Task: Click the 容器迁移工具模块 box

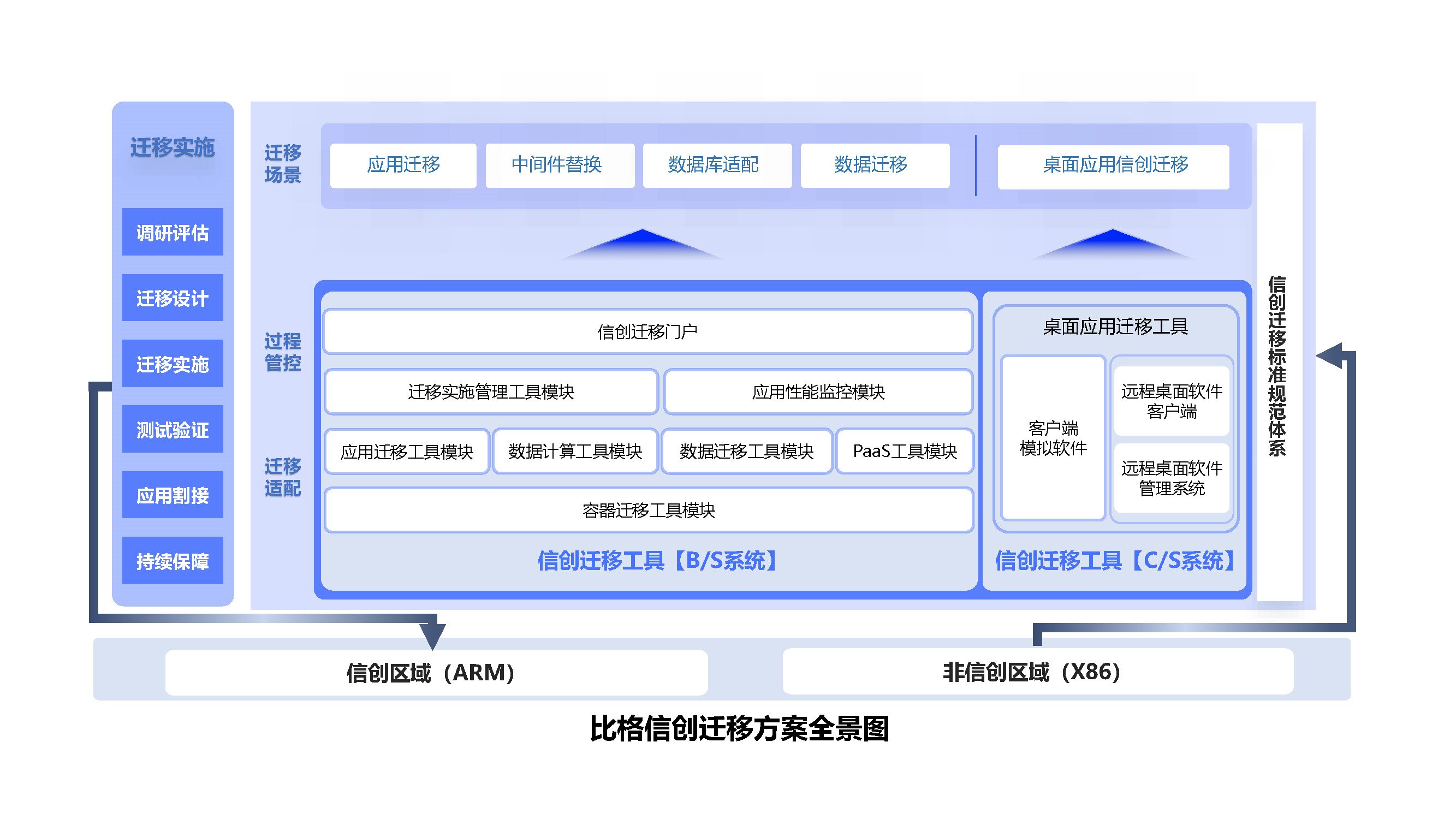Action: coord(649,511)
